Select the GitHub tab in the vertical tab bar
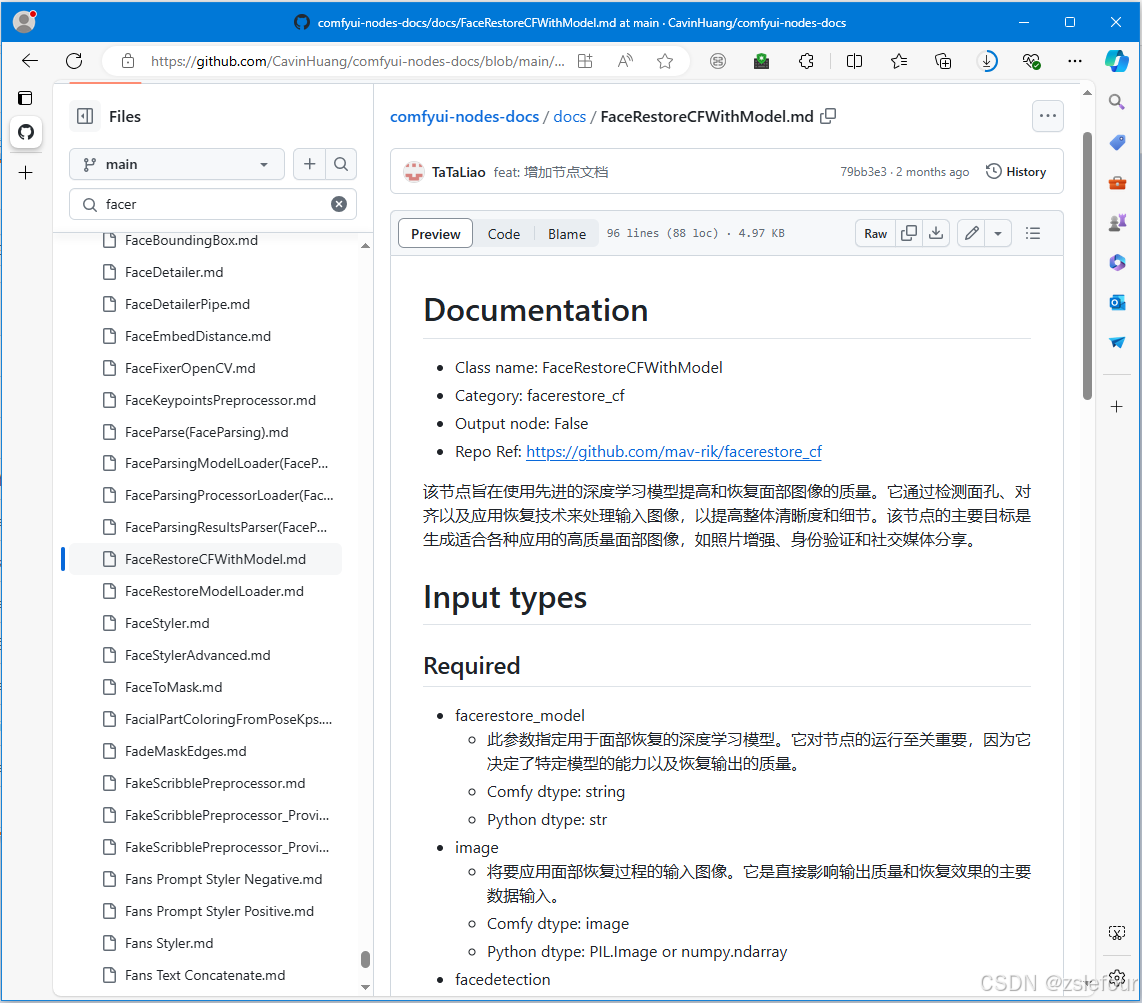 [26, 132]
